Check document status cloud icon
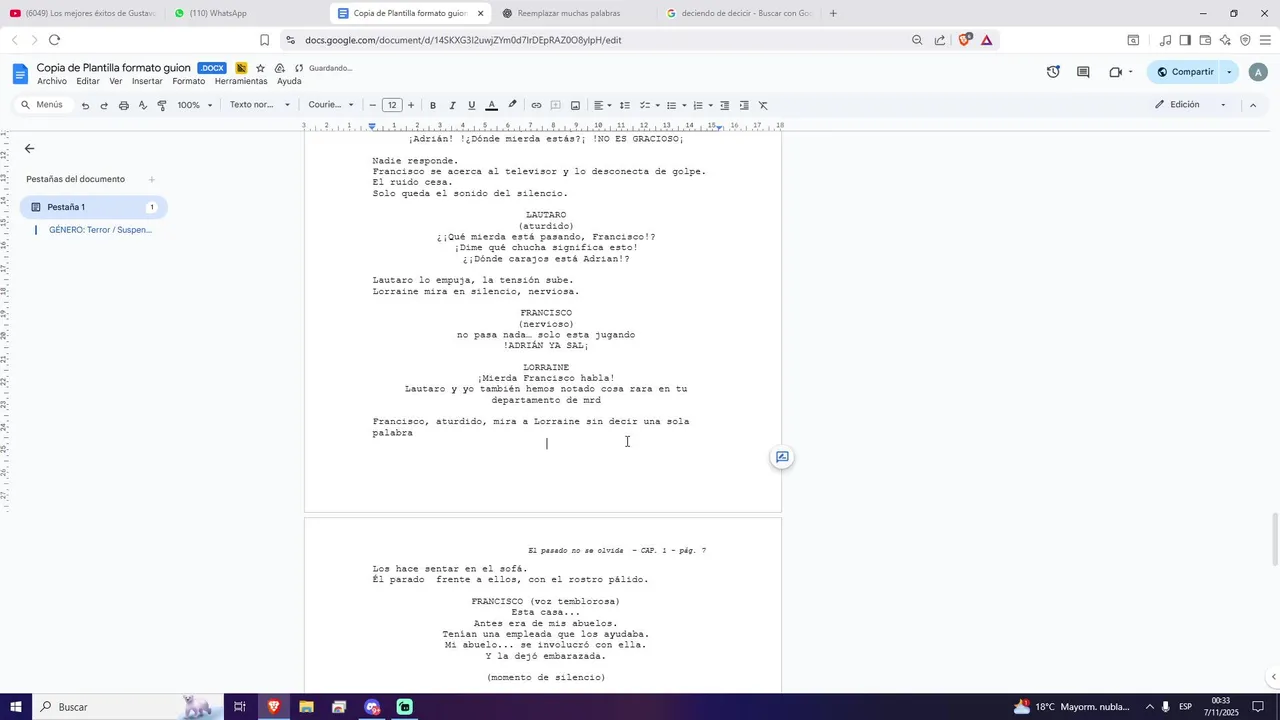This screenshot has width=1280, height=720. 299,68
